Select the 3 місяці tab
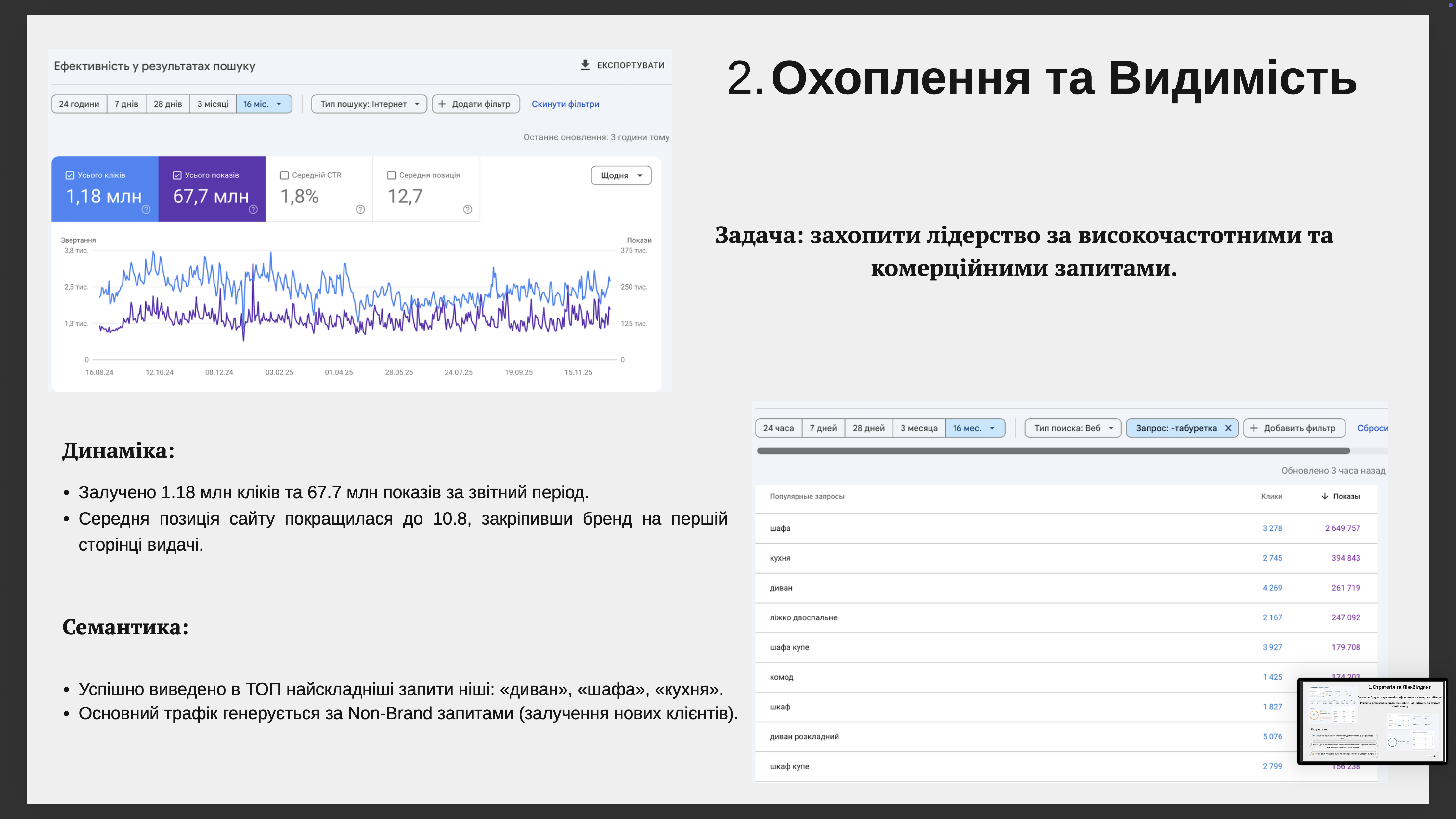This screenshot has width=1456, height=819. [213, 104]
